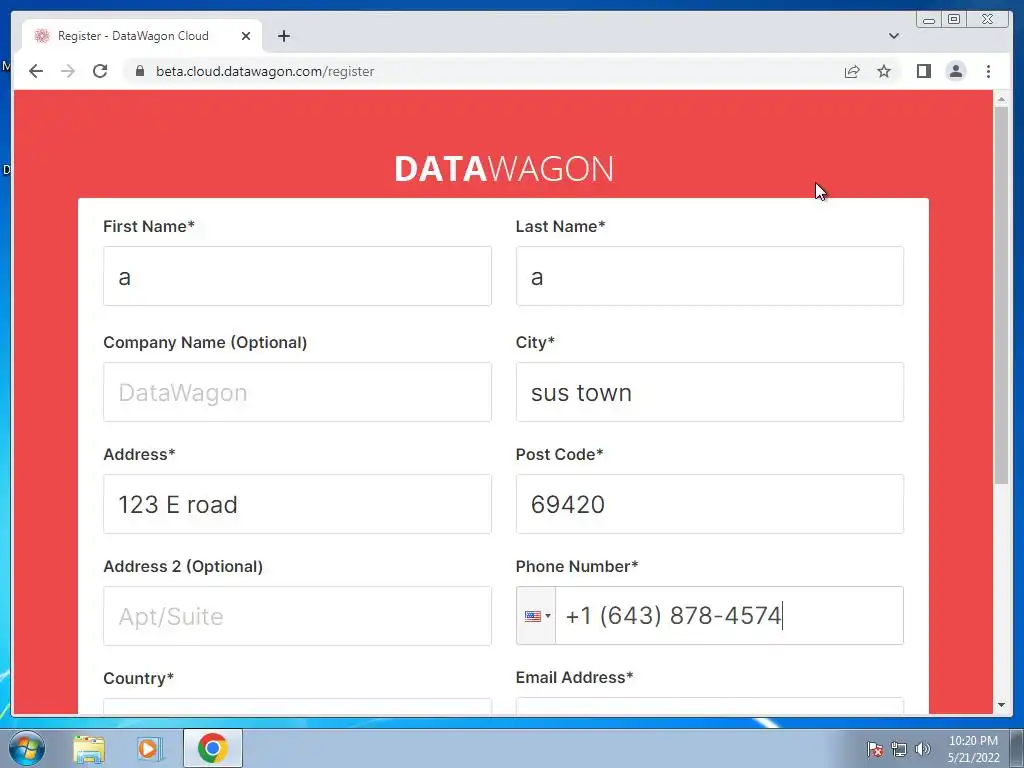Share this page icon in address bar
Image resolution: width=1024 pixels, height=768 pixels.
852,71
